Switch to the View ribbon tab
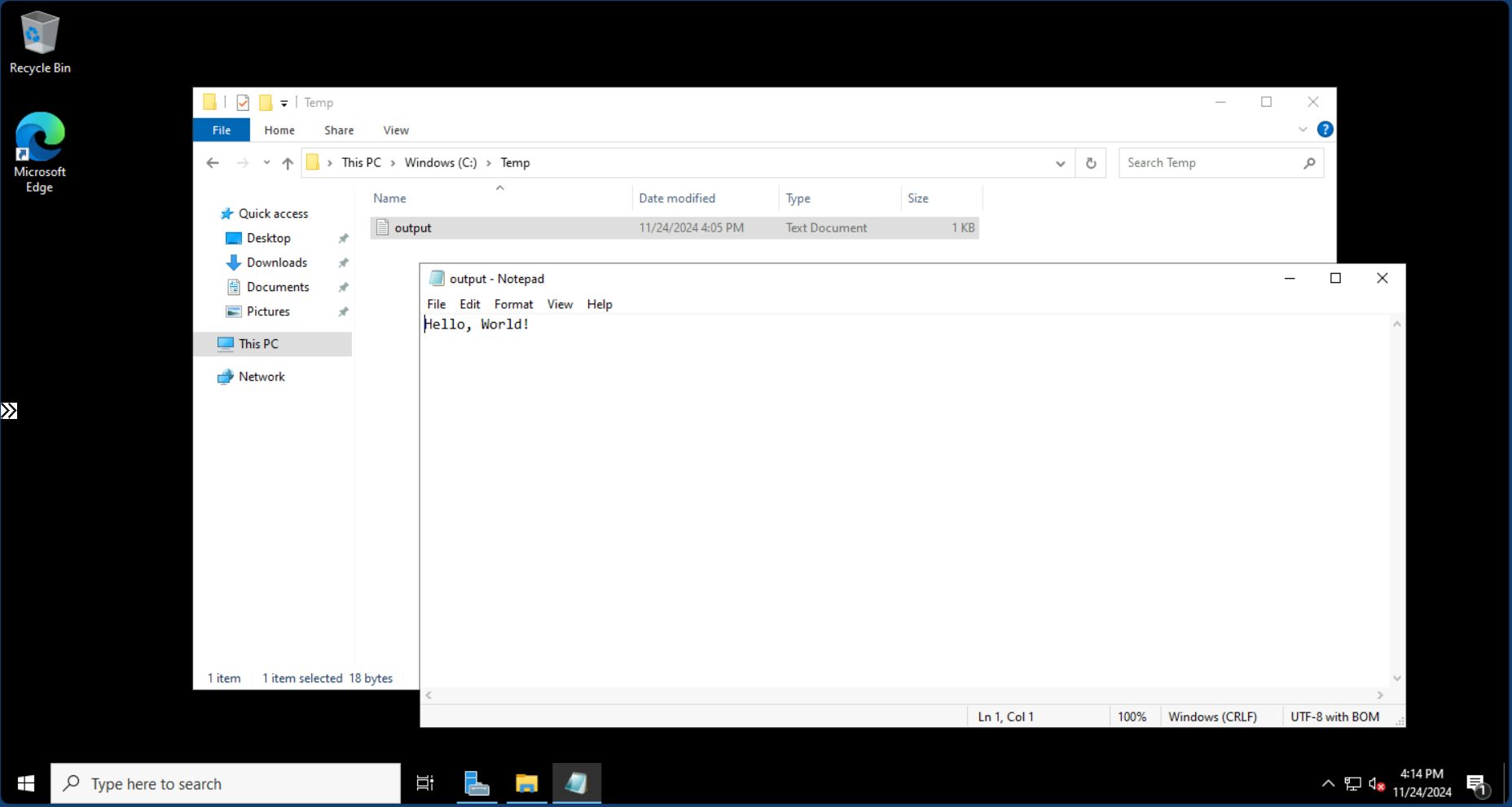Screen dimensions: 1512x807 click(396, 130)
